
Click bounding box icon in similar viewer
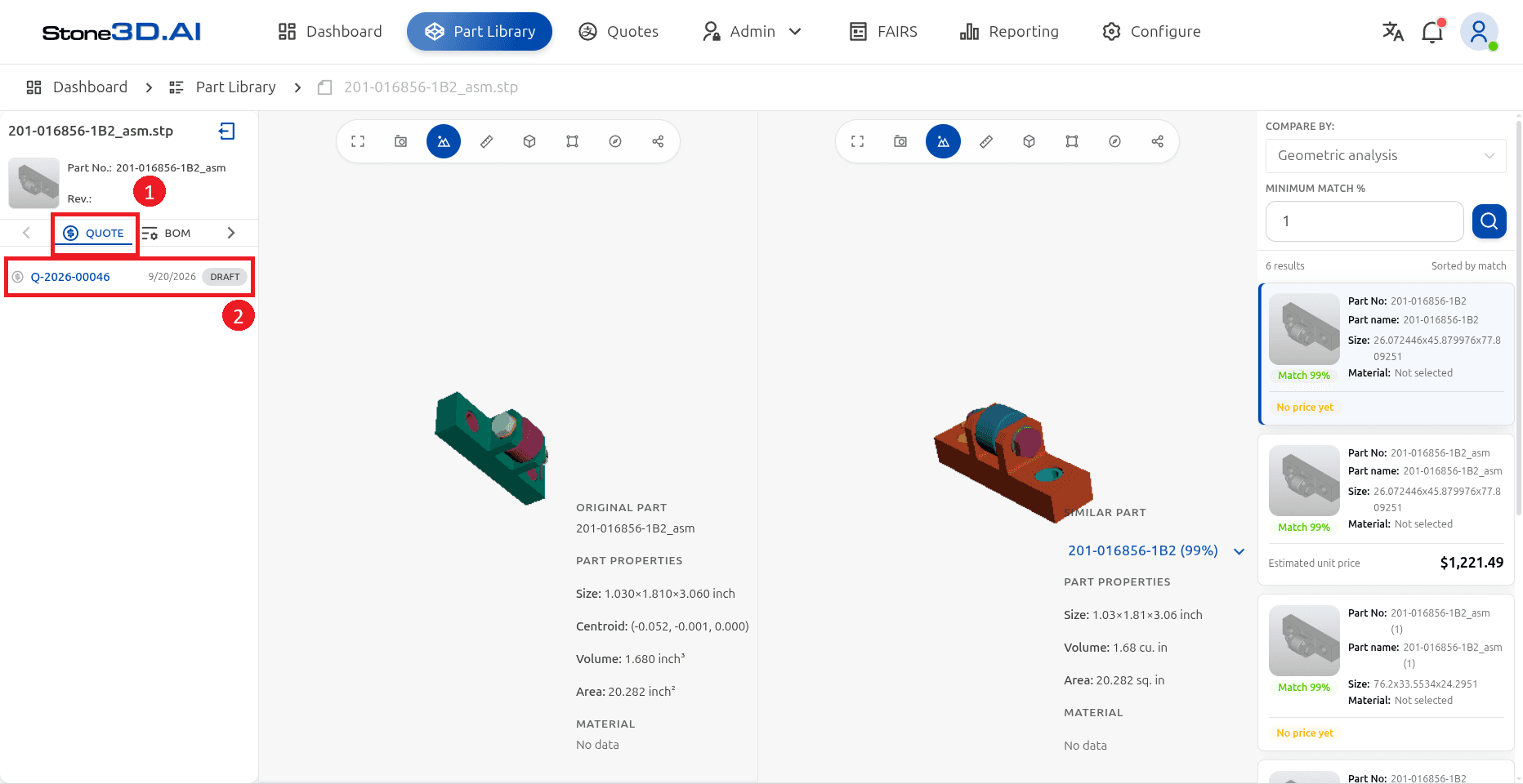(1072, 141)
